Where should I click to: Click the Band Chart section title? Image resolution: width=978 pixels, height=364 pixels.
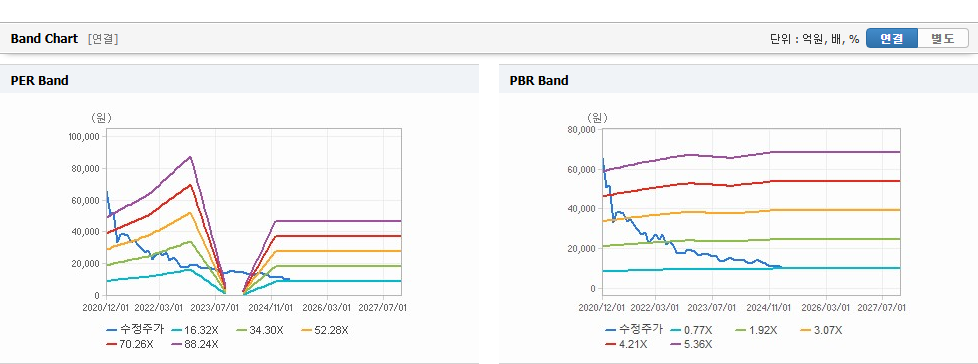coord(44,39)
